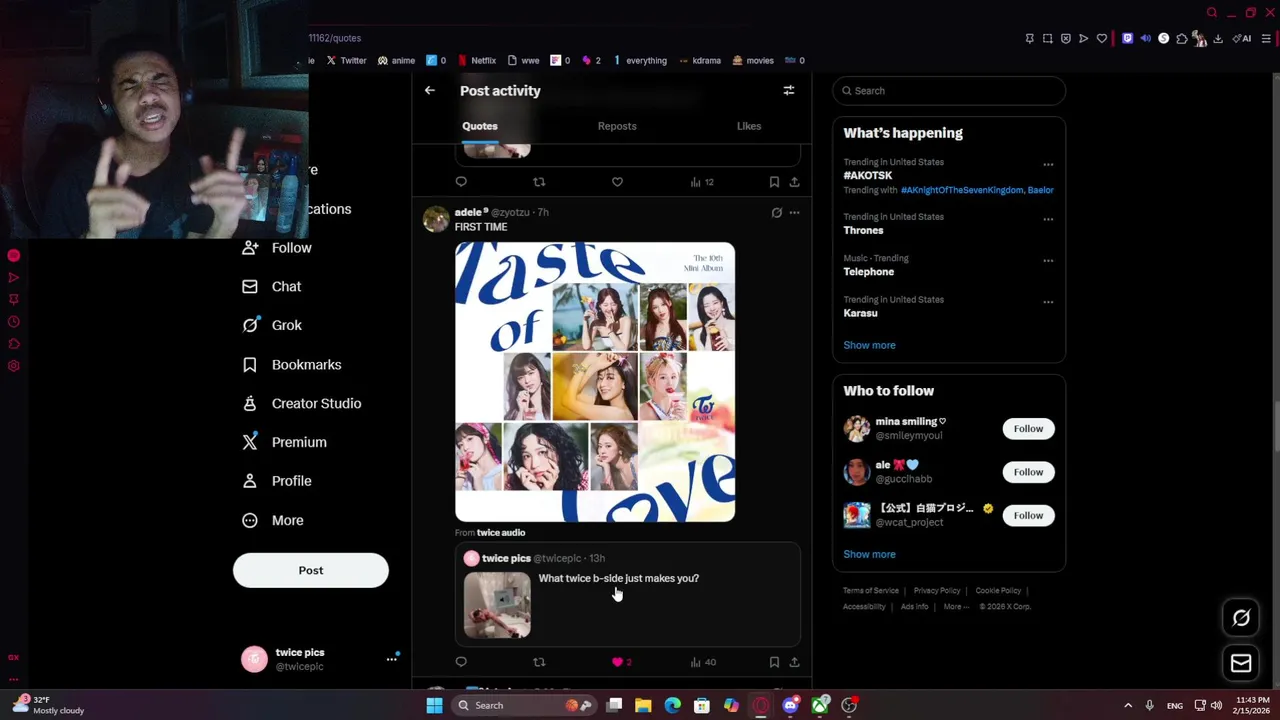Open the Grok floating button
Image resolution: width=1280 pixels, height=720 pixels.
1241,618
